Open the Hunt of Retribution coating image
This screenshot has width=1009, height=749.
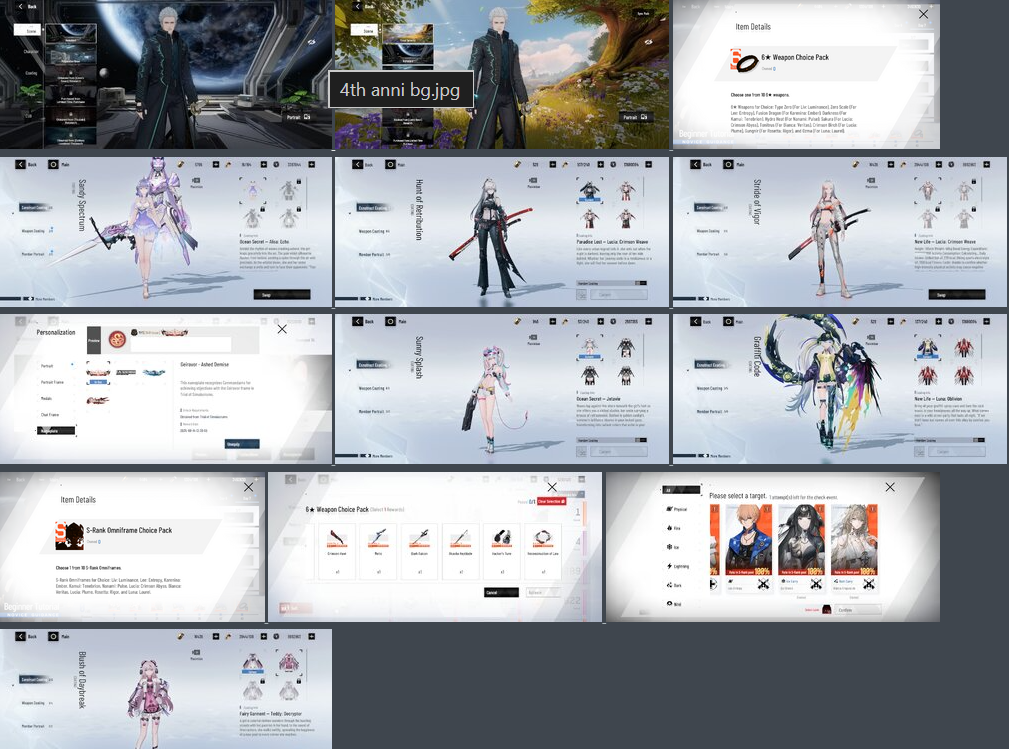pyautogui.click(x=502, y=232)
